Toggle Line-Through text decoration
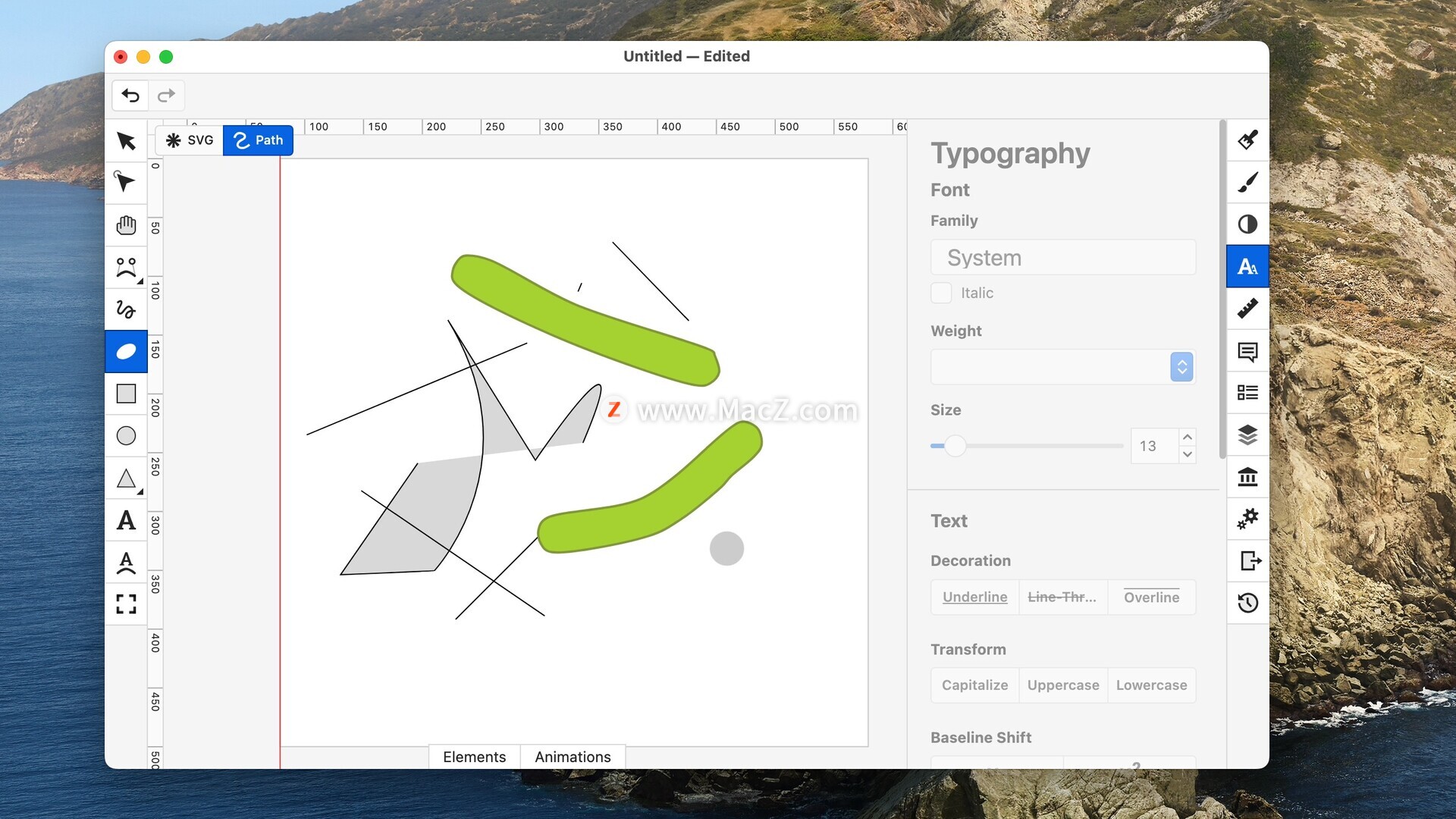 click(x=1062, y=598)
